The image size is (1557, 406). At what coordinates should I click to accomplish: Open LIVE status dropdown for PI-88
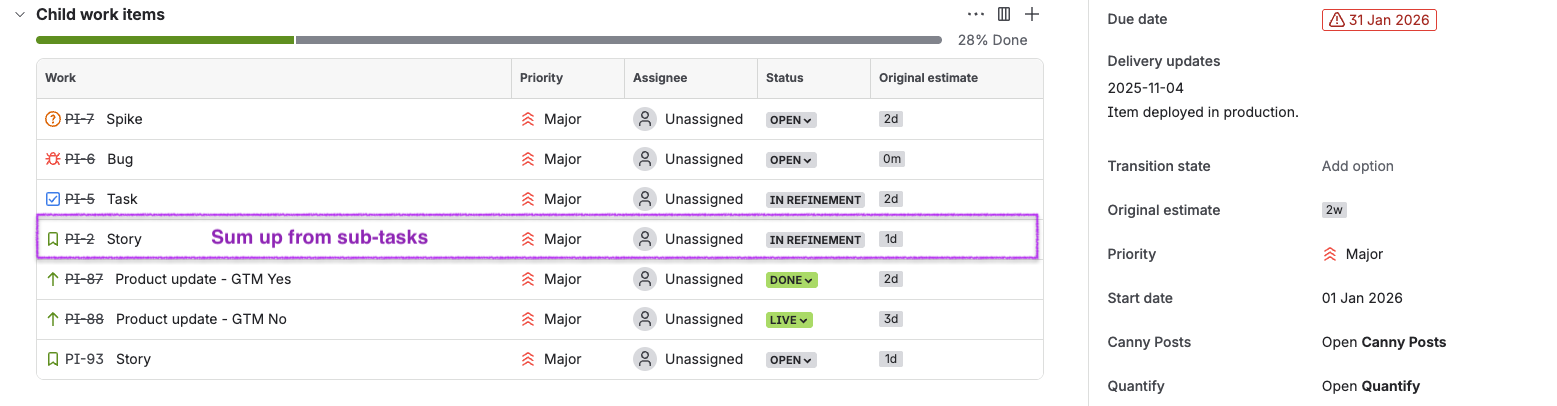tap(790, 319)
